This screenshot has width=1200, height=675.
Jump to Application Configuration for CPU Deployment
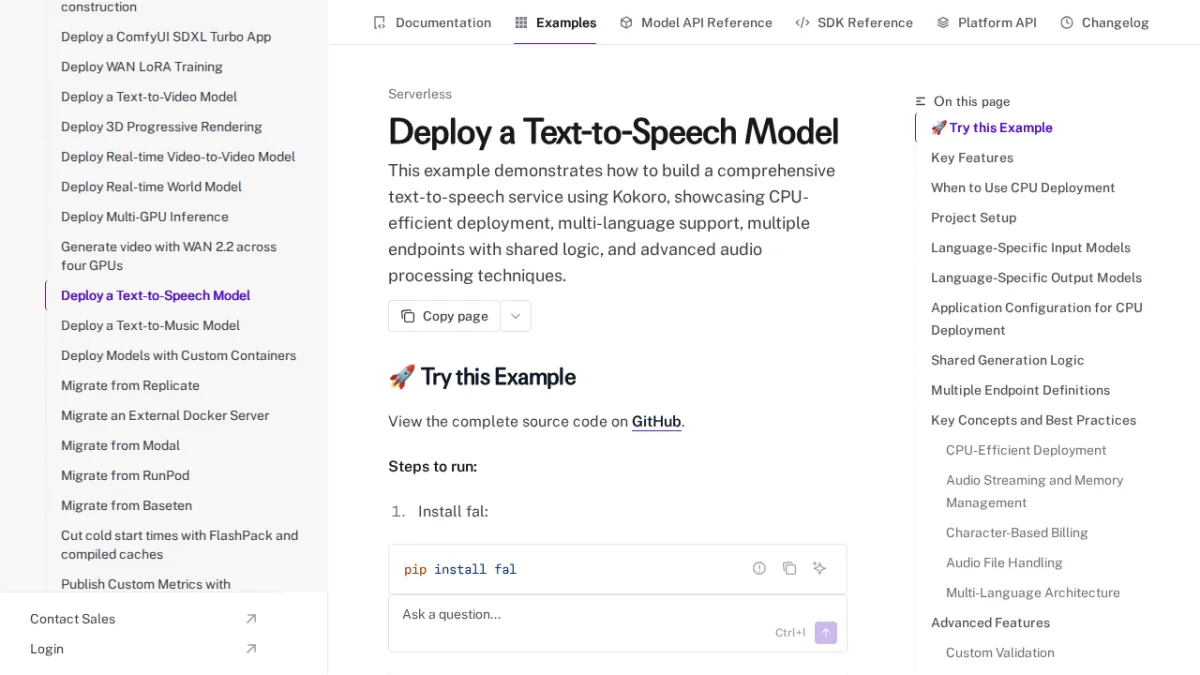tap(1037, 319)
